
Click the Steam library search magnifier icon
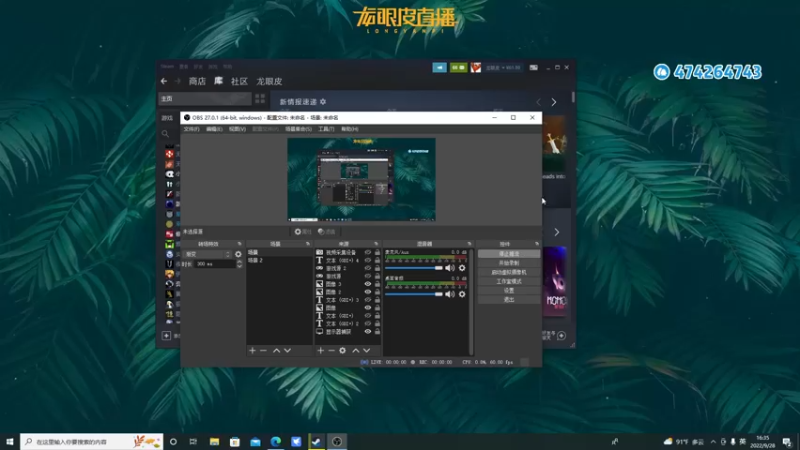[x=165, y=134]
